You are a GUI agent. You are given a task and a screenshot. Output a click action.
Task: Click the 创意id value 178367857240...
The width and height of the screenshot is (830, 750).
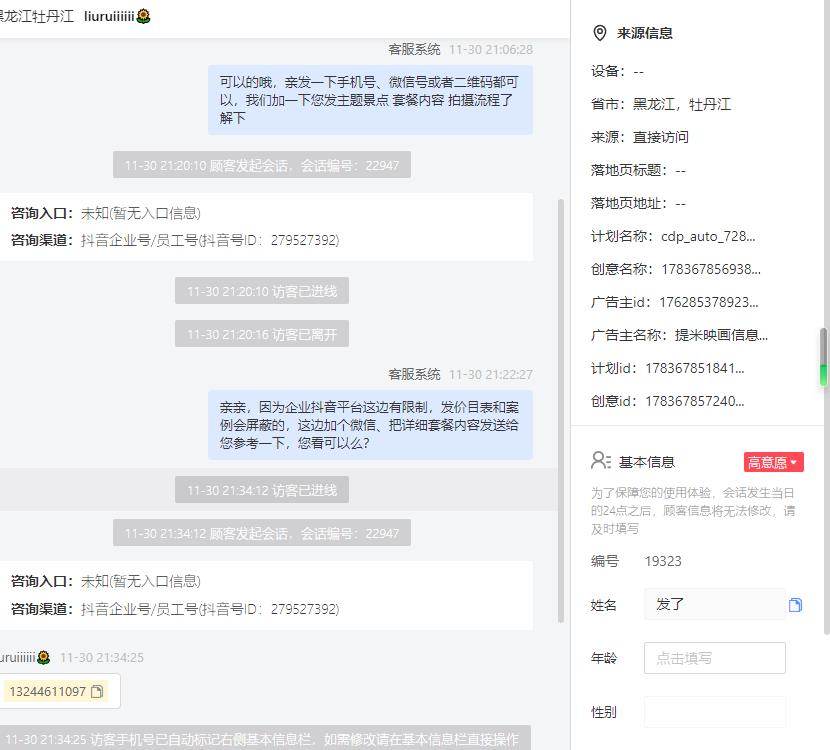tap(694, 401)
